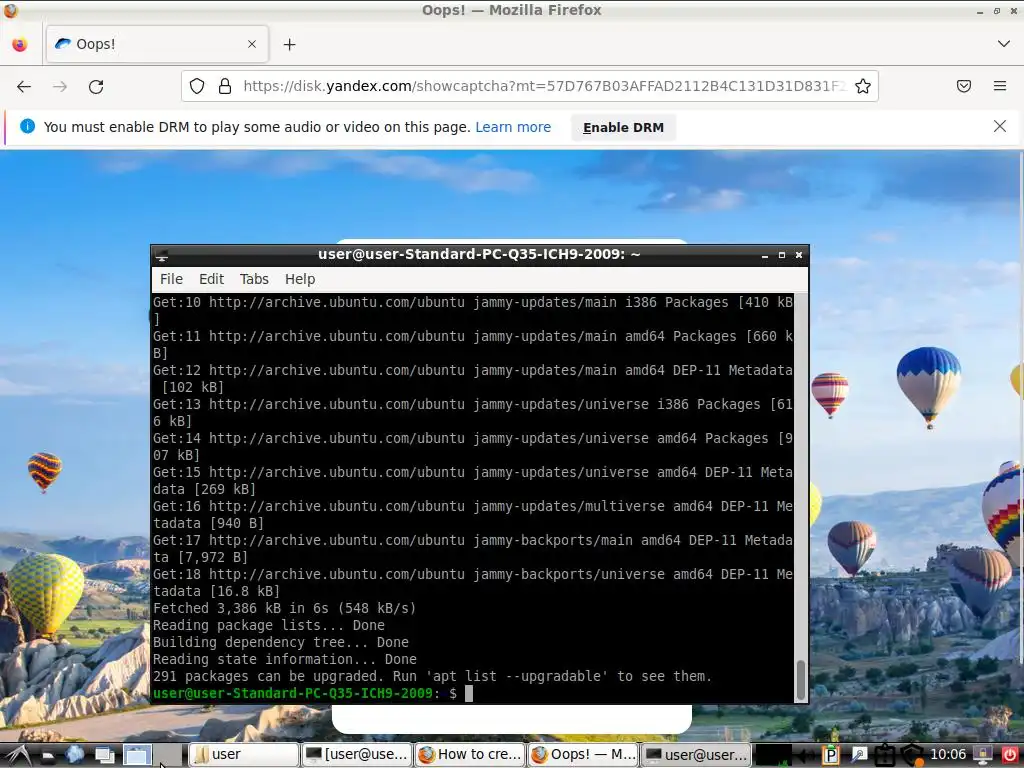Maximize the terminal window
The height and width of the screenshot is (768, 1024).
pyautogui.click(x=782, y=255)
